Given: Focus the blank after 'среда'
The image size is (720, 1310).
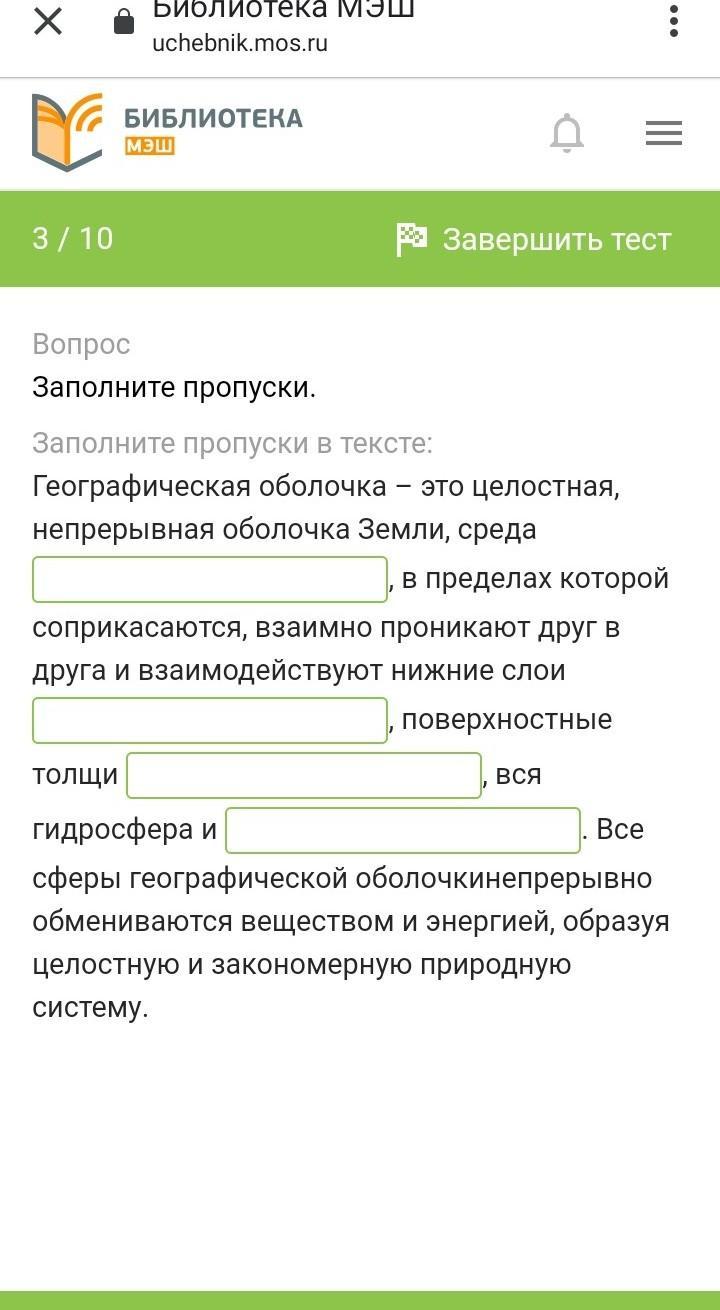Looking at the screenshot, I should 210,580.
